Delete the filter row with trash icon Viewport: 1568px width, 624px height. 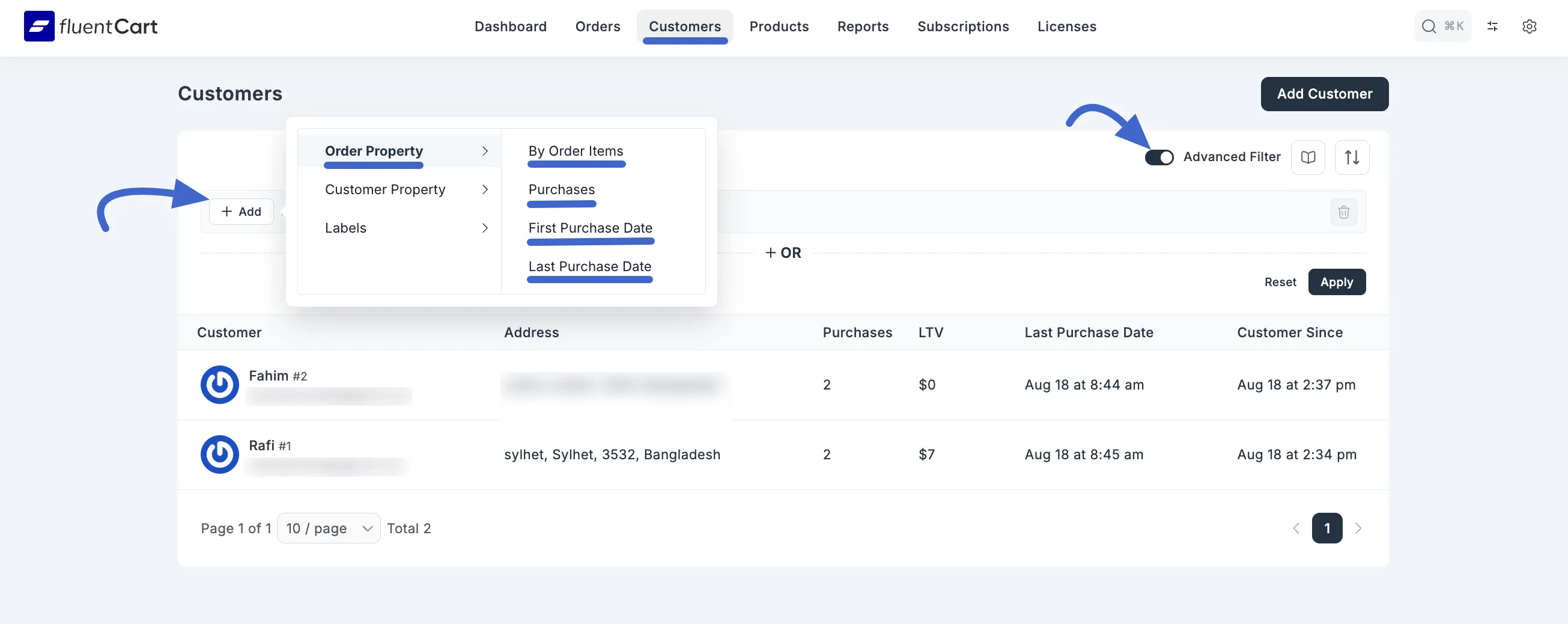[x=1345, y=212]
